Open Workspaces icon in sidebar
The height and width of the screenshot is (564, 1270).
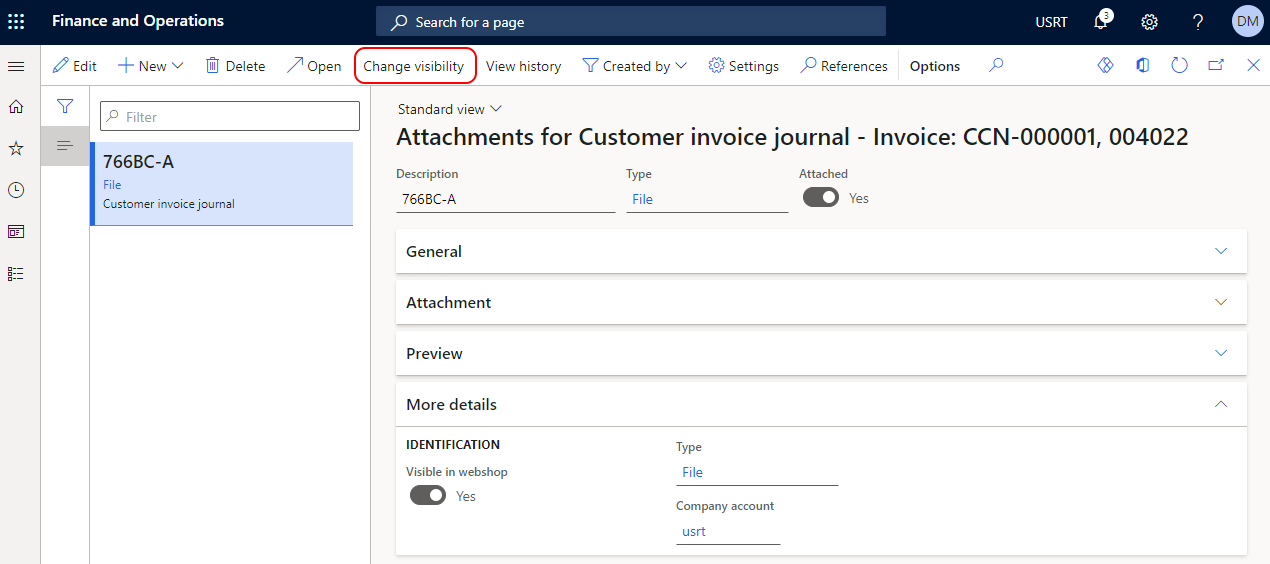[16, 231]
